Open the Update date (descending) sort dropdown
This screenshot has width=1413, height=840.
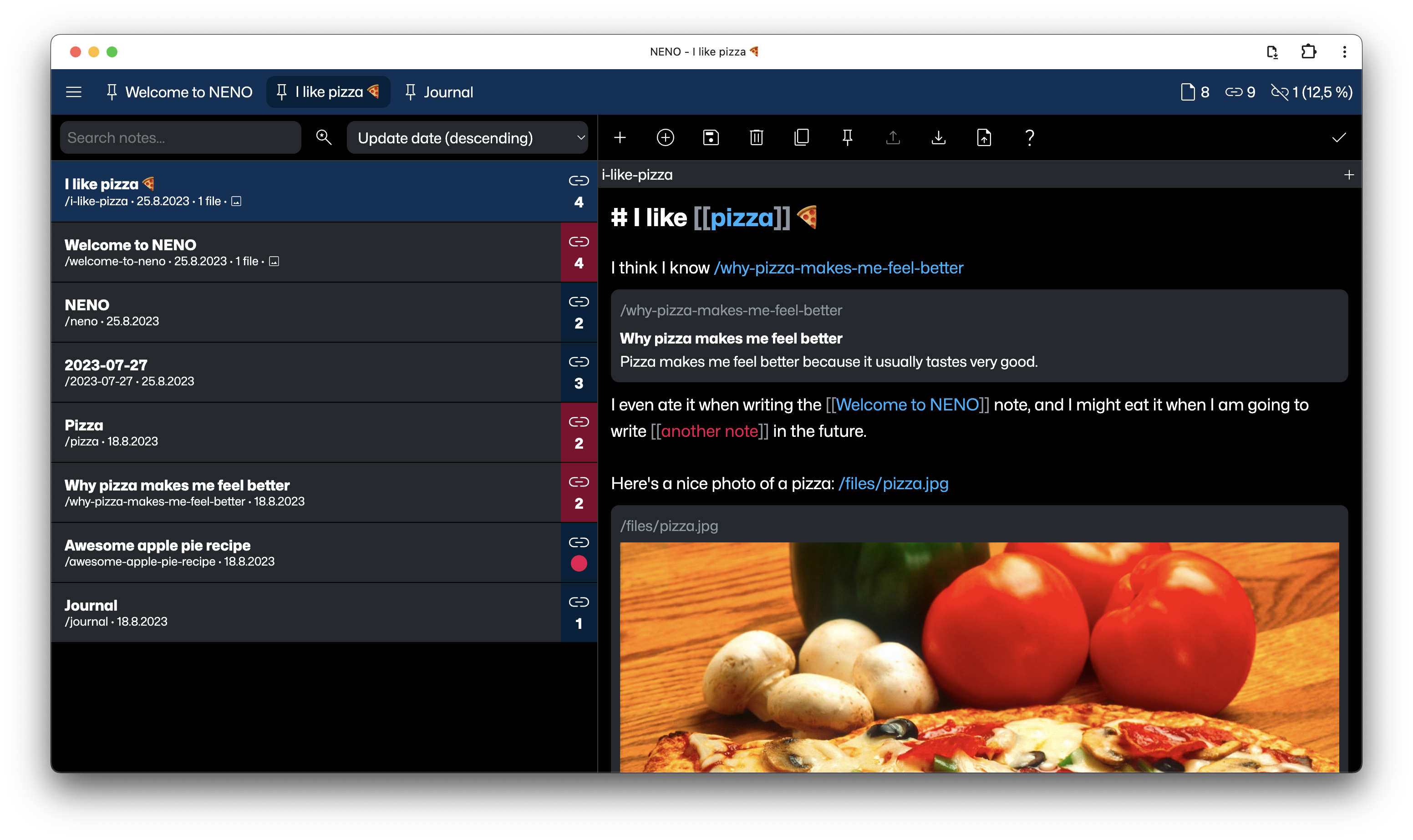tap(468, 137)
